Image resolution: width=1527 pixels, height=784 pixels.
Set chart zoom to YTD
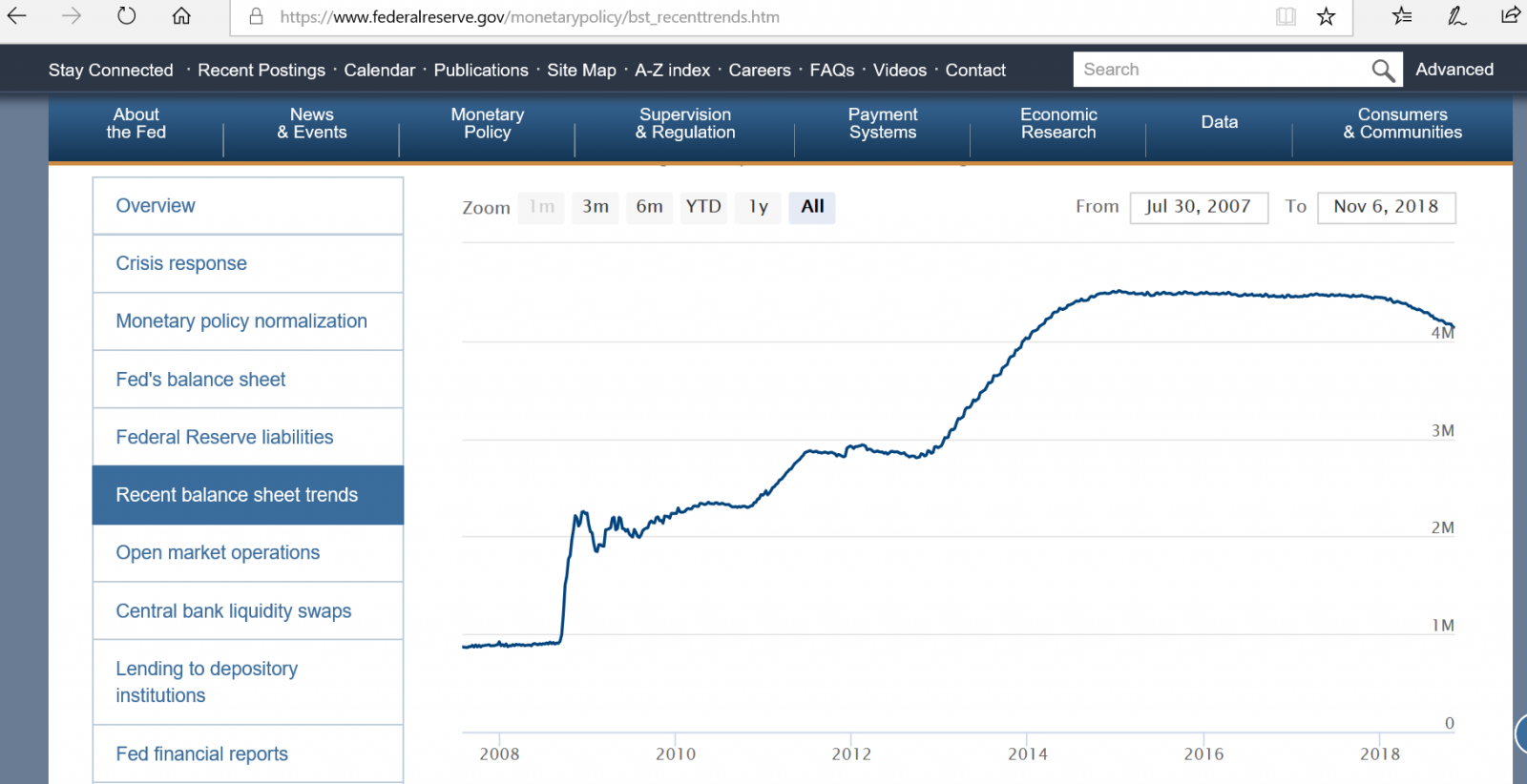tap(703, 207)
